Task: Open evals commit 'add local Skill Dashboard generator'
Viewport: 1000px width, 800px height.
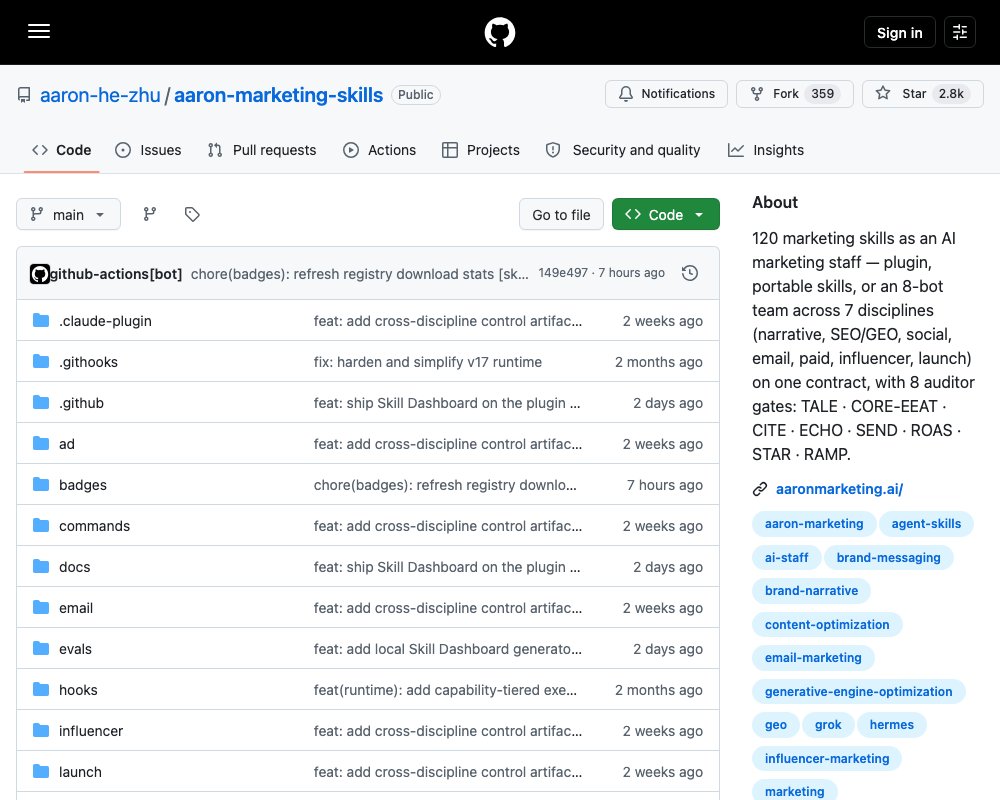Action: pyautogui.click(x=448, y=649)
